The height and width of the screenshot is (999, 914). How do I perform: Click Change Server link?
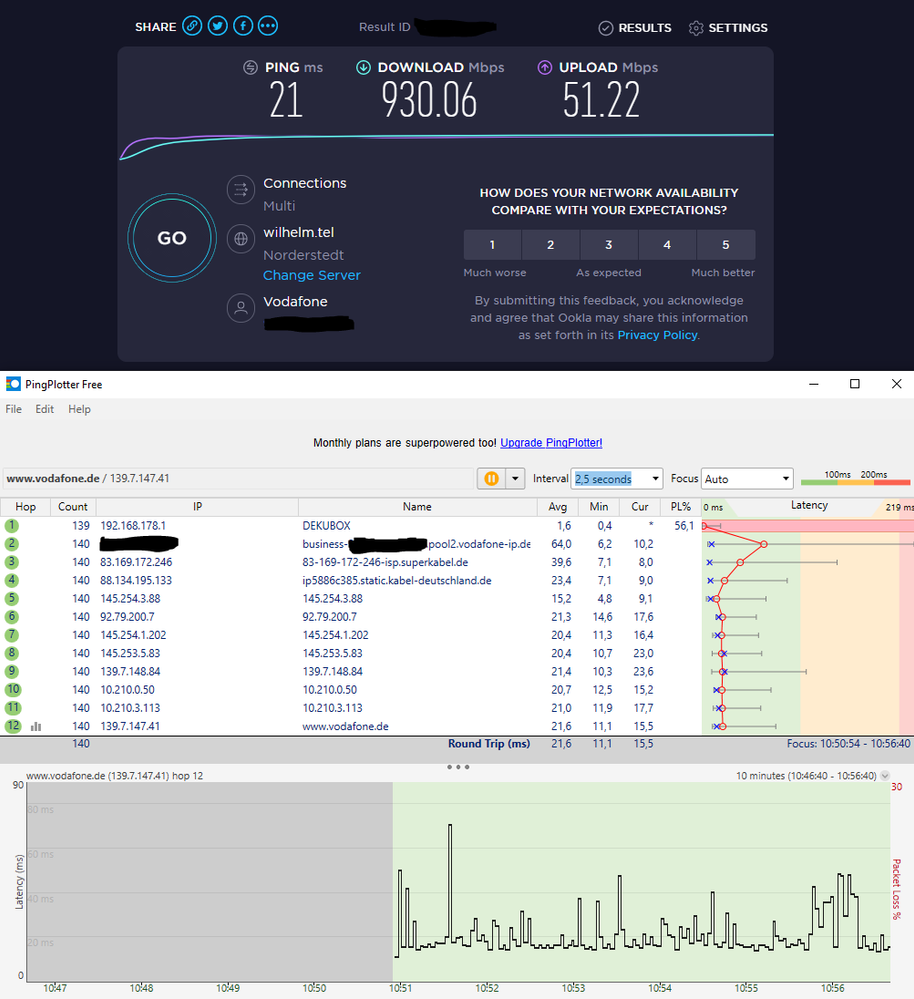click(311, 275)
